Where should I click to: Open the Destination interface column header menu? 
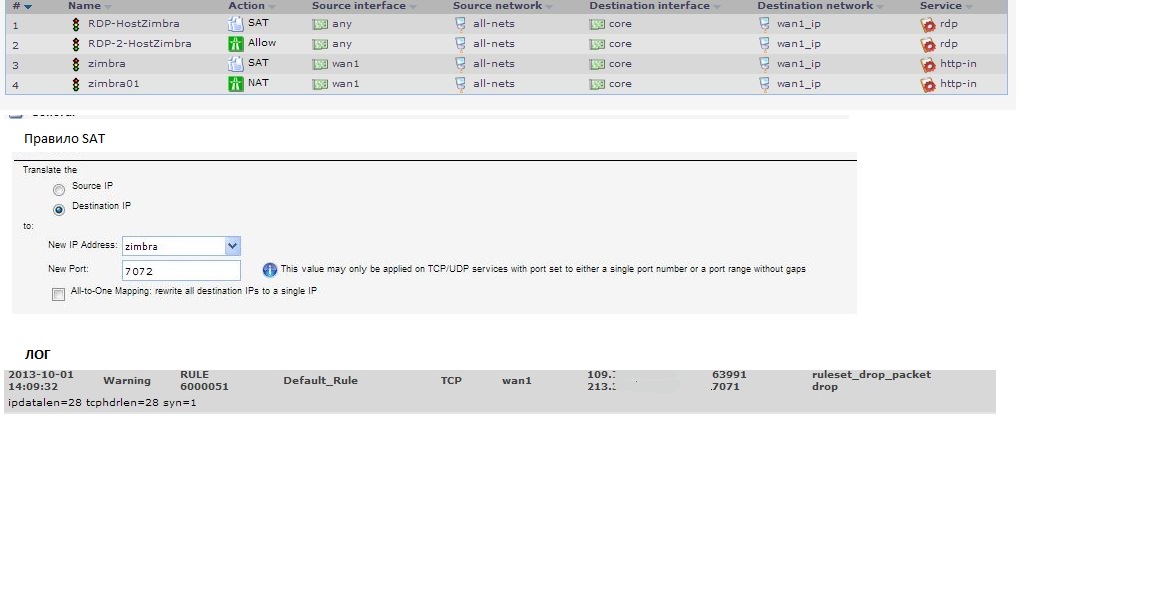717,7
